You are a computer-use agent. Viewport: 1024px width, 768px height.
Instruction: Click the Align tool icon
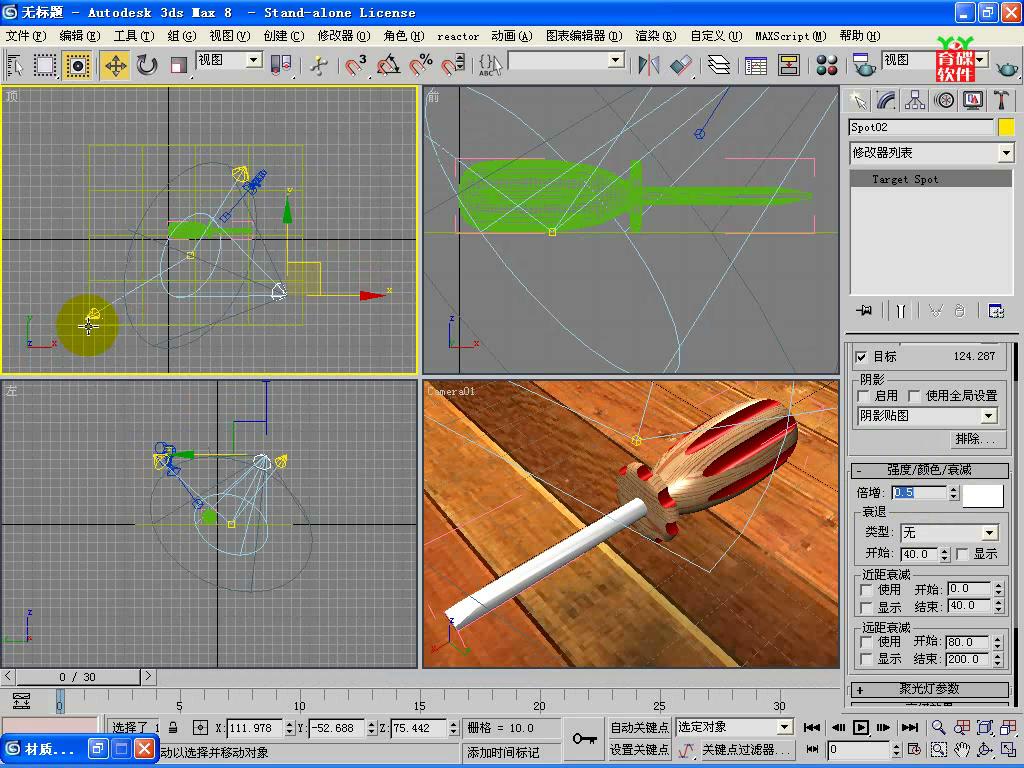pyautogui.click(x=681, y=65)
